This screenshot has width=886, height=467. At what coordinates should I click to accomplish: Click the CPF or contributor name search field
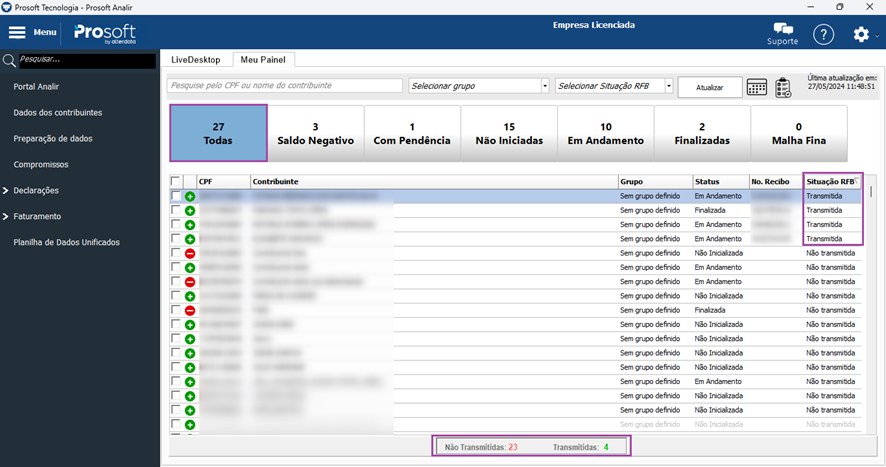coord(285,85)
